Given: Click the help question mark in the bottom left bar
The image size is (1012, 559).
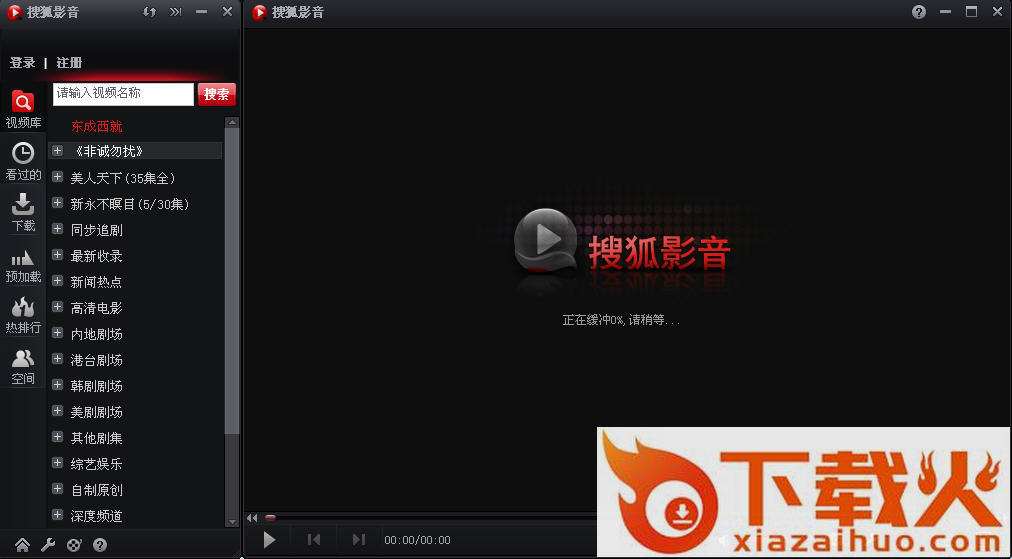Looking at the screenshot, I should point(100,545).
